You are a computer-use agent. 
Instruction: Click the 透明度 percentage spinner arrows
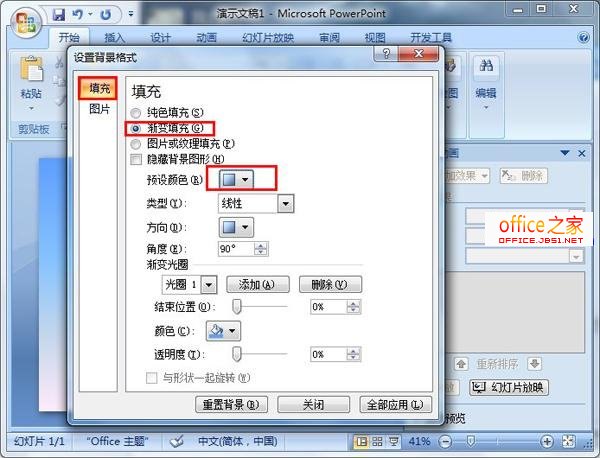click(353, 354)
